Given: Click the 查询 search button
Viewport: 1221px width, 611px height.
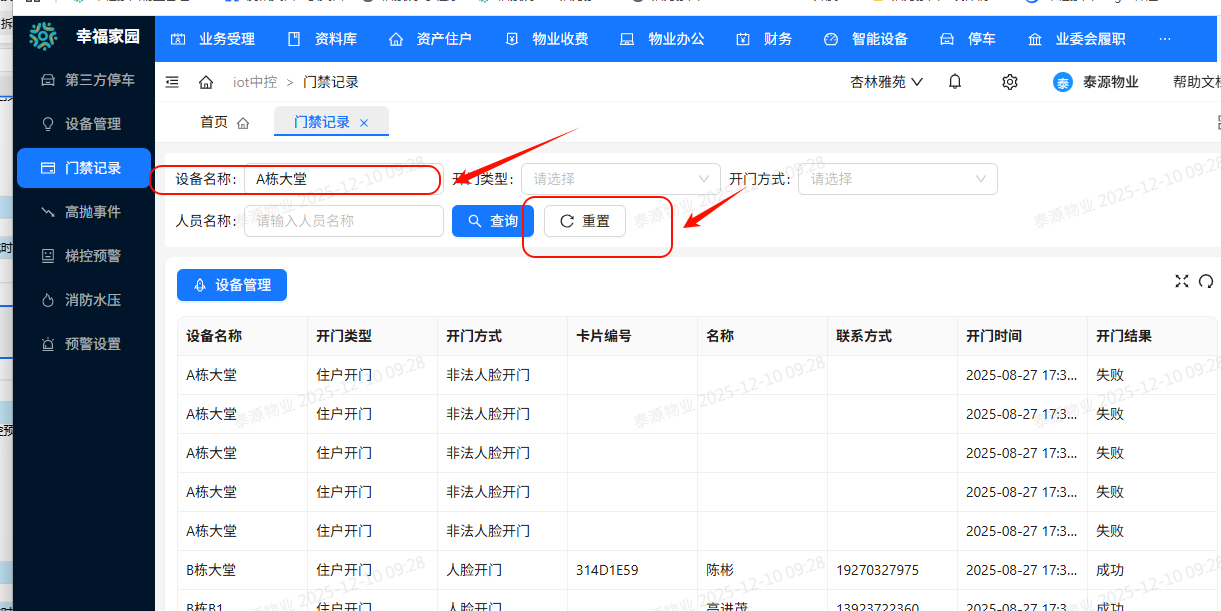Looking at the screenshot, I should [x=493, y=221].
